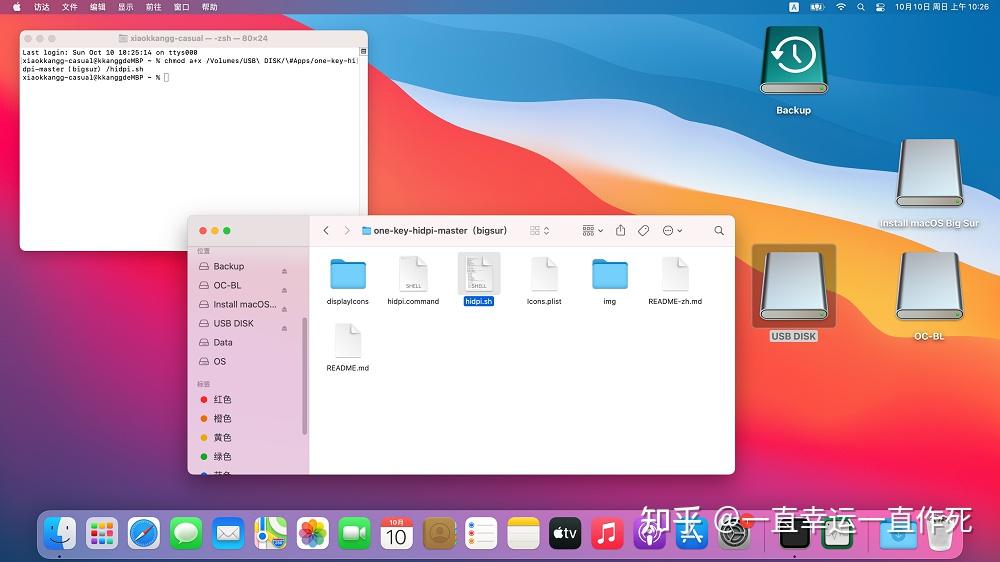This screenshot has width=1000, height=562.
Task: Eject the USB DISK volume in sidebar
Action: pos(284,329)
